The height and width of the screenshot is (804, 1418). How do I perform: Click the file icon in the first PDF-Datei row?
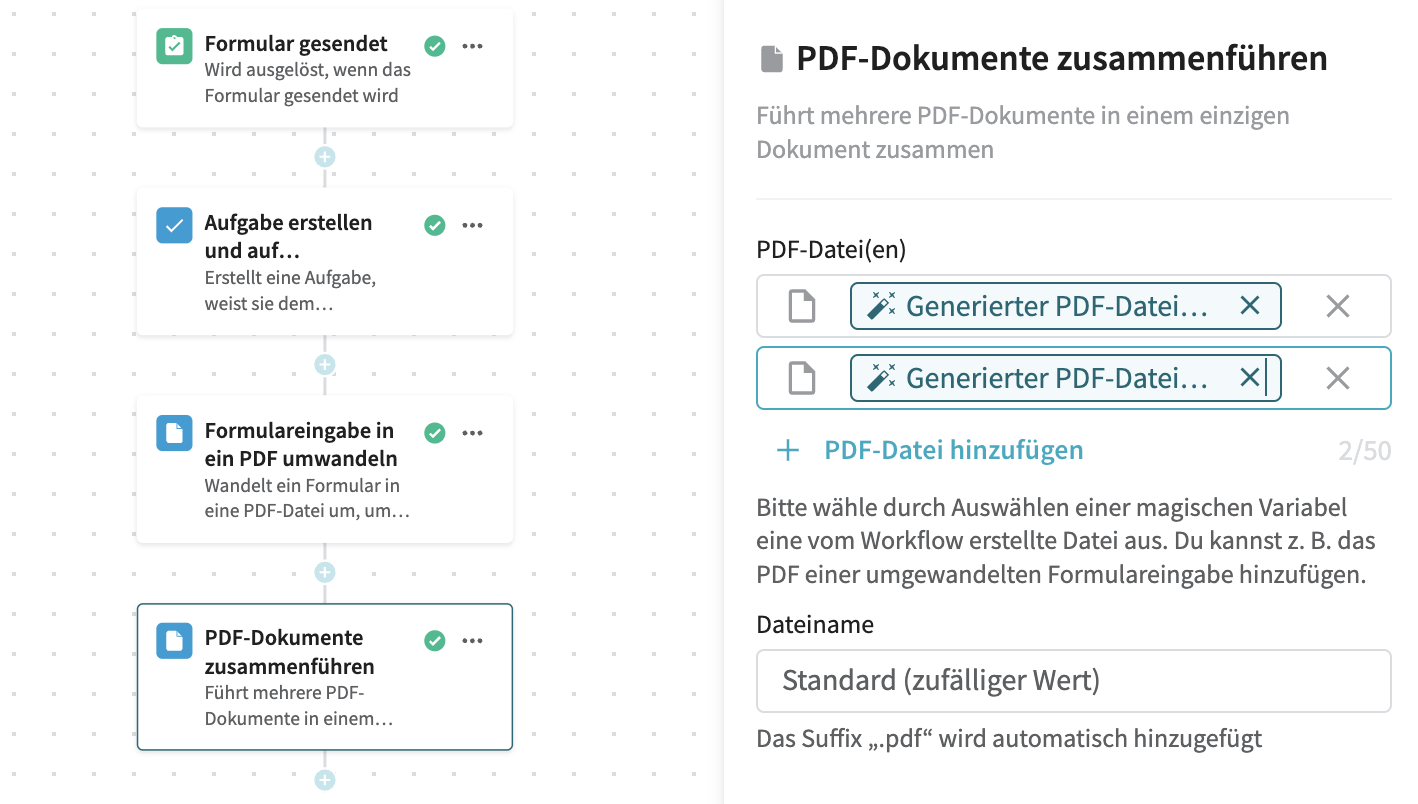pyautogui.click(x=802, y=306)
